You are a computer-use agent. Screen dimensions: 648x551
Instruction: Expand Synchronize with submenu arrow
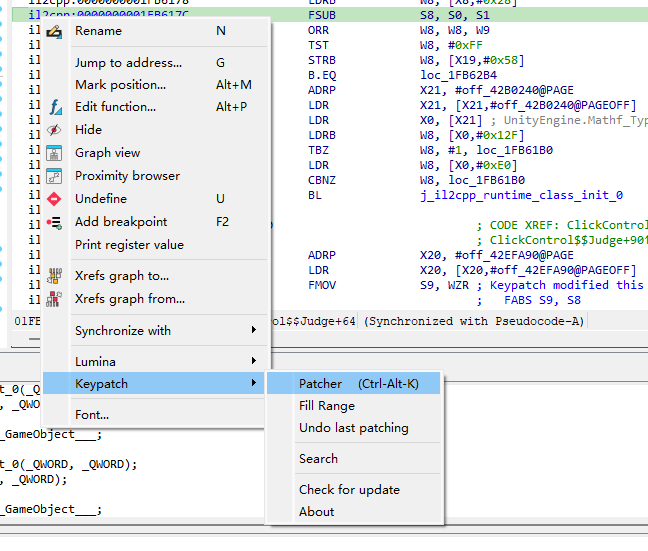tap(254, 330)
